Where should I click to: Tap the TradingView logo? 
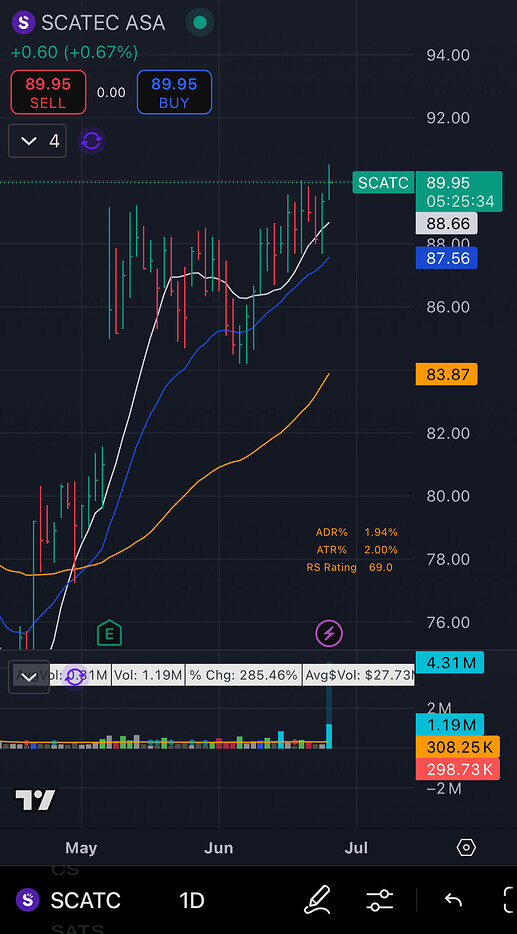click(35, 800)
